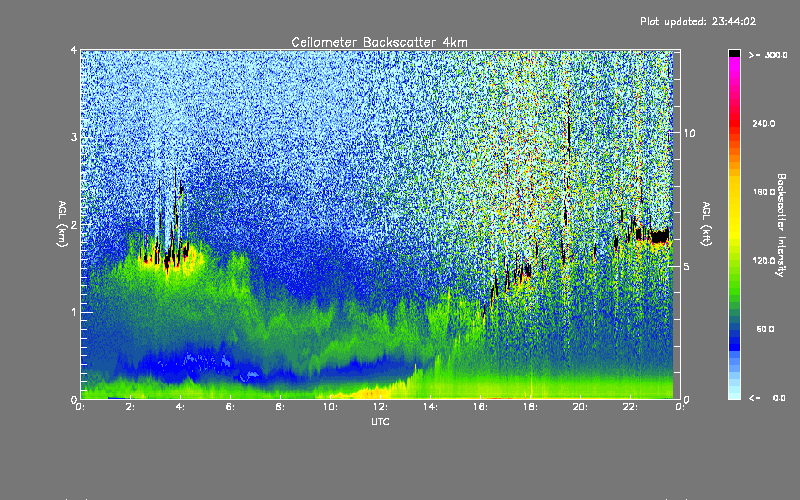800x500 pixels.
Task: Select the 'UTC' x-axis label
Action: click(380, 421)
